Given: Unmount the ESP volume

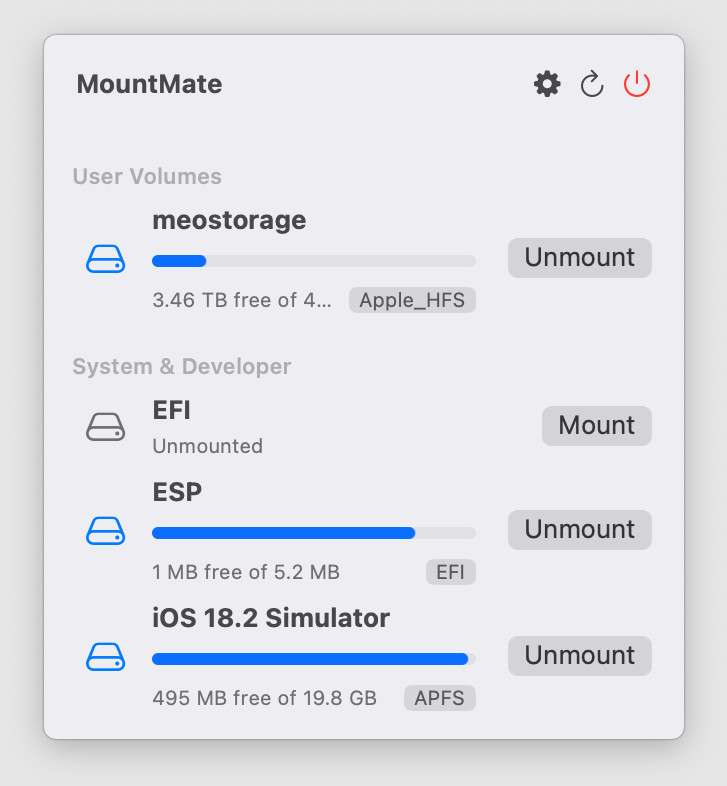Looking at the screenshot, I should [580, 530].
